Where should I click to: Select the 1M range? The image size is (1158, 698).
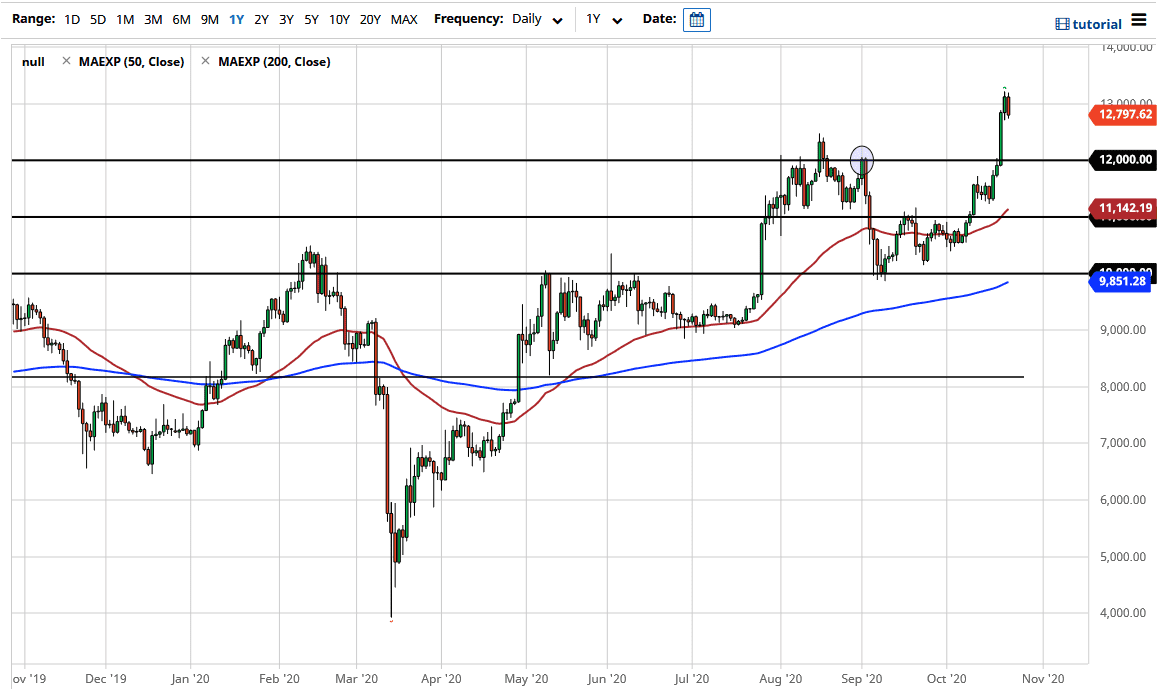tap(125, 19)
